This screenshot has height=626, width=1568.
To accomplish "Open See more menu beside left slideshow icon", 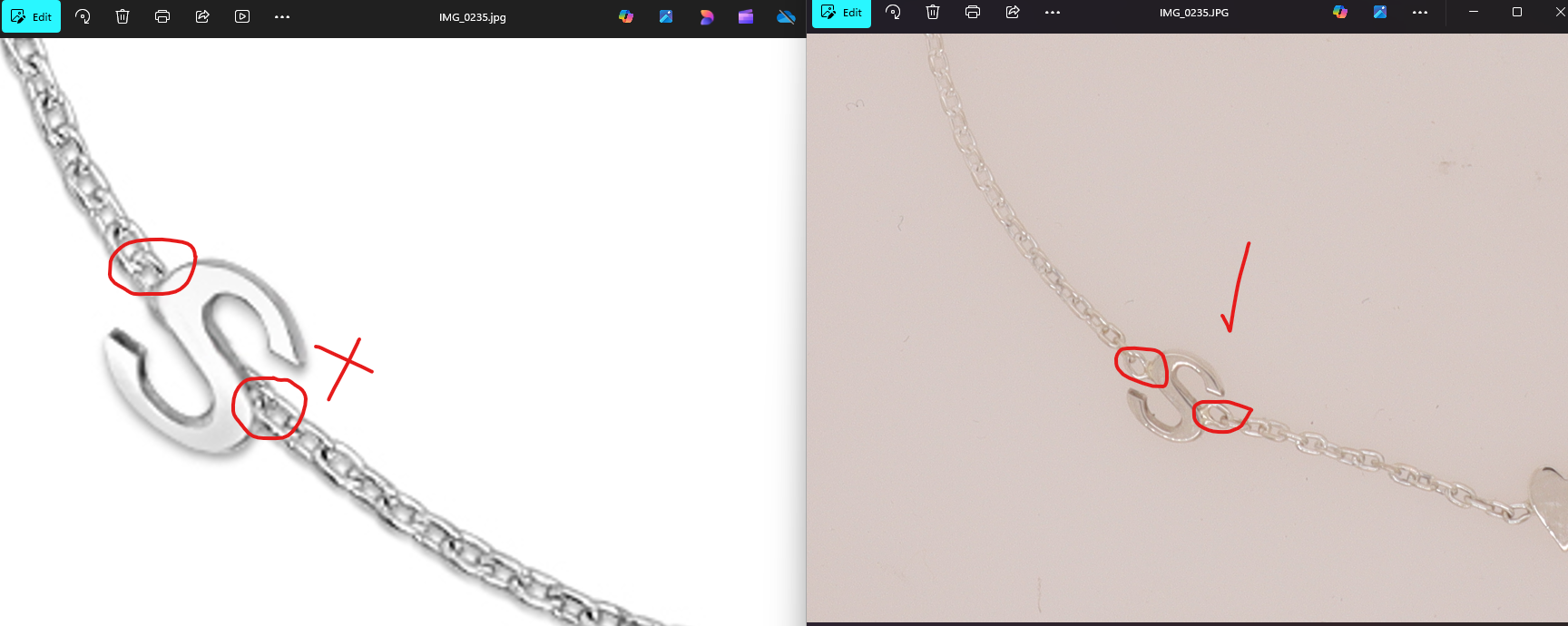I will [282, 16].
